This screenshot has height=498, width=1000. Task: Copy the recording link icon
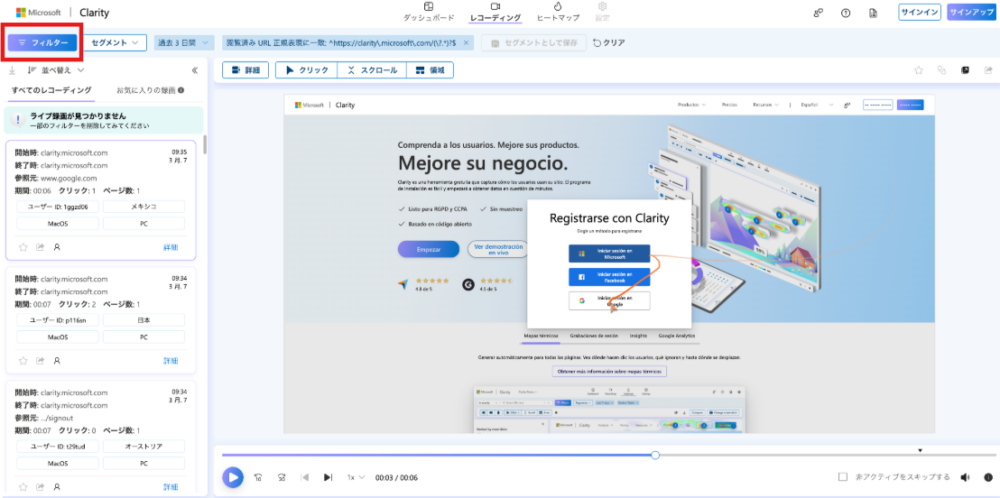(941, 70)
